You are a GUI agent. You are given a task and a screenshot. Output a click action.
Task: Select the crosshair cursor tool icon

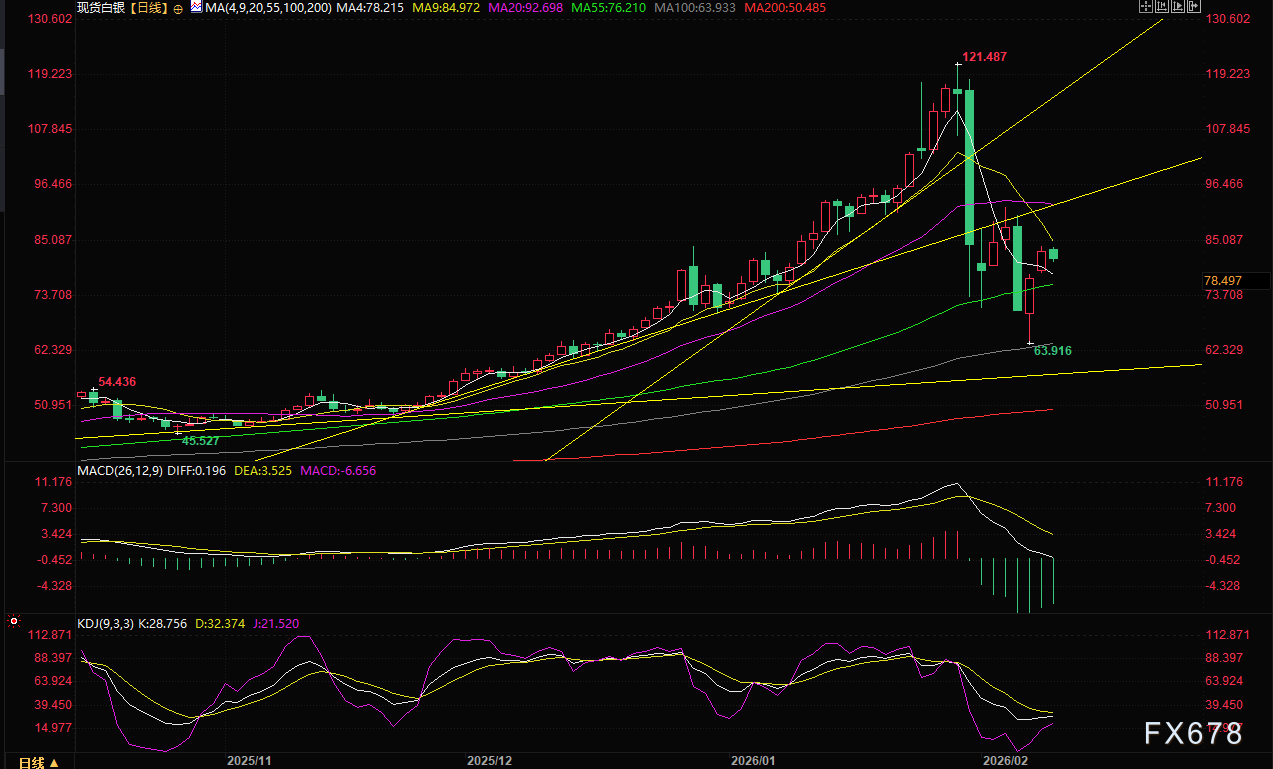[x=1146, y=6]
